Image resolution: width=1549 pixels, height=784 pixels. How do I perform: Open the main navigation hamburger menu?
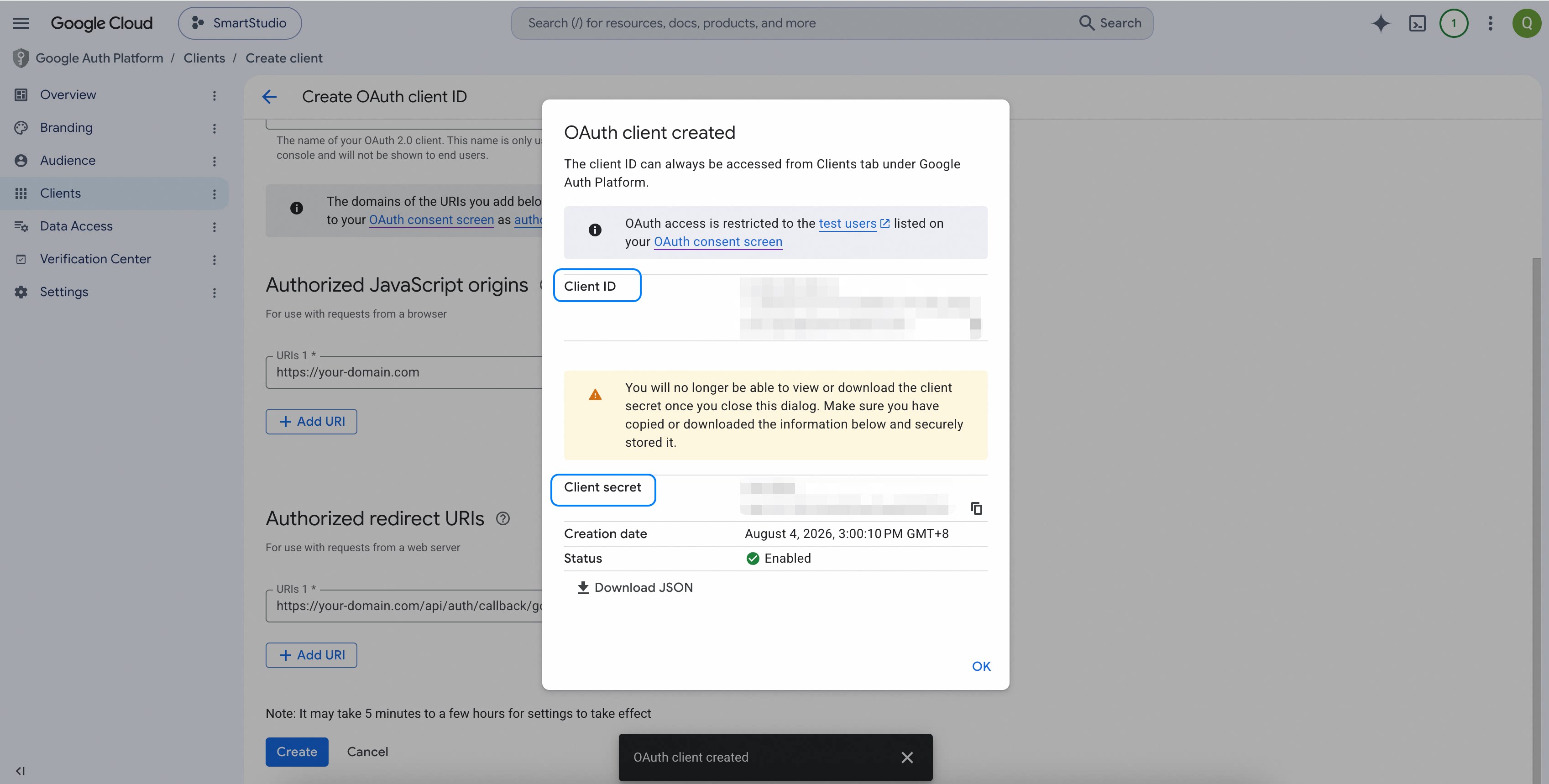[x=21, y=23]
